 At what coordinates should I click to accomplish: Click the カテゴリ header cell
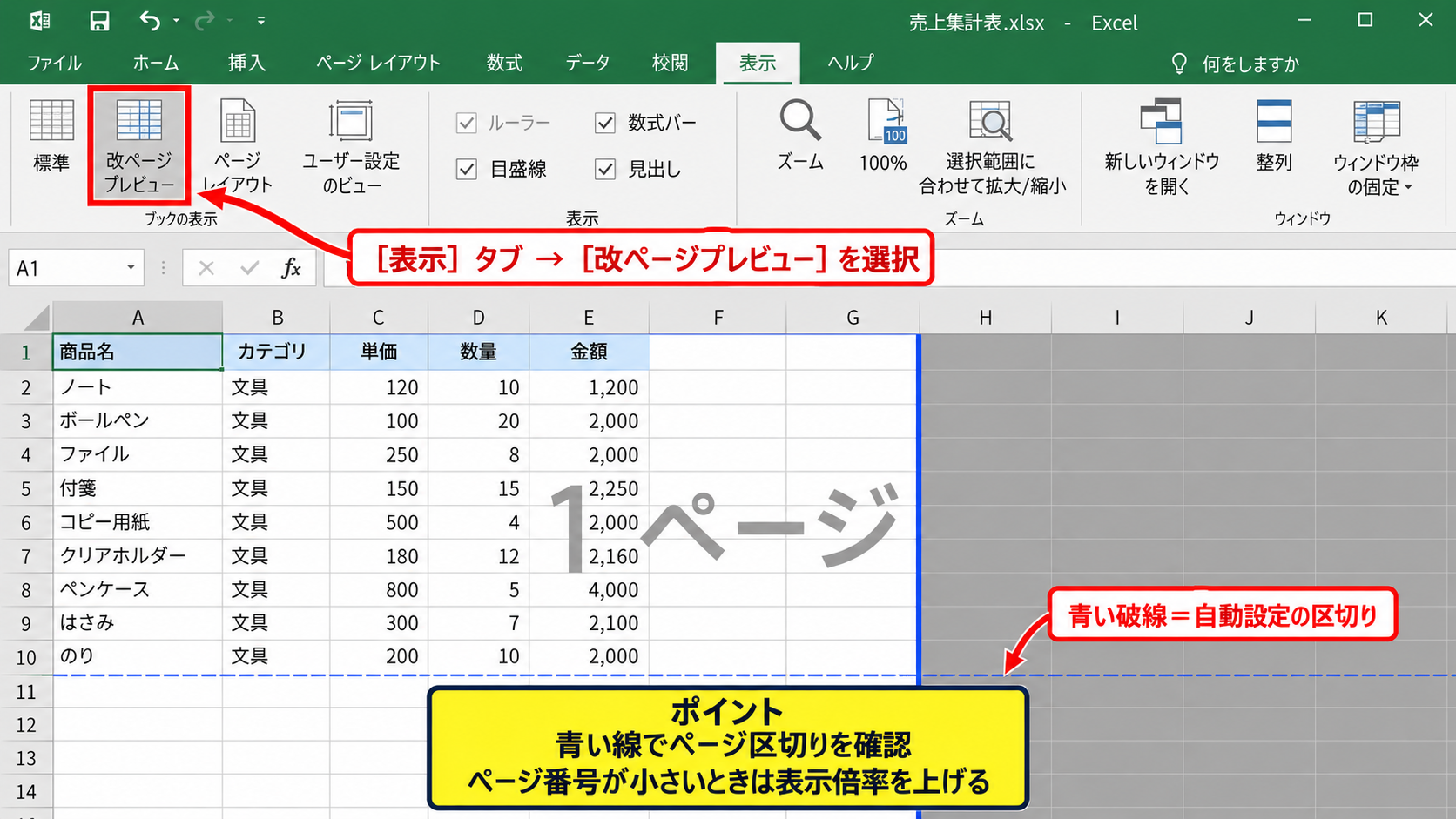click(276, 352)
